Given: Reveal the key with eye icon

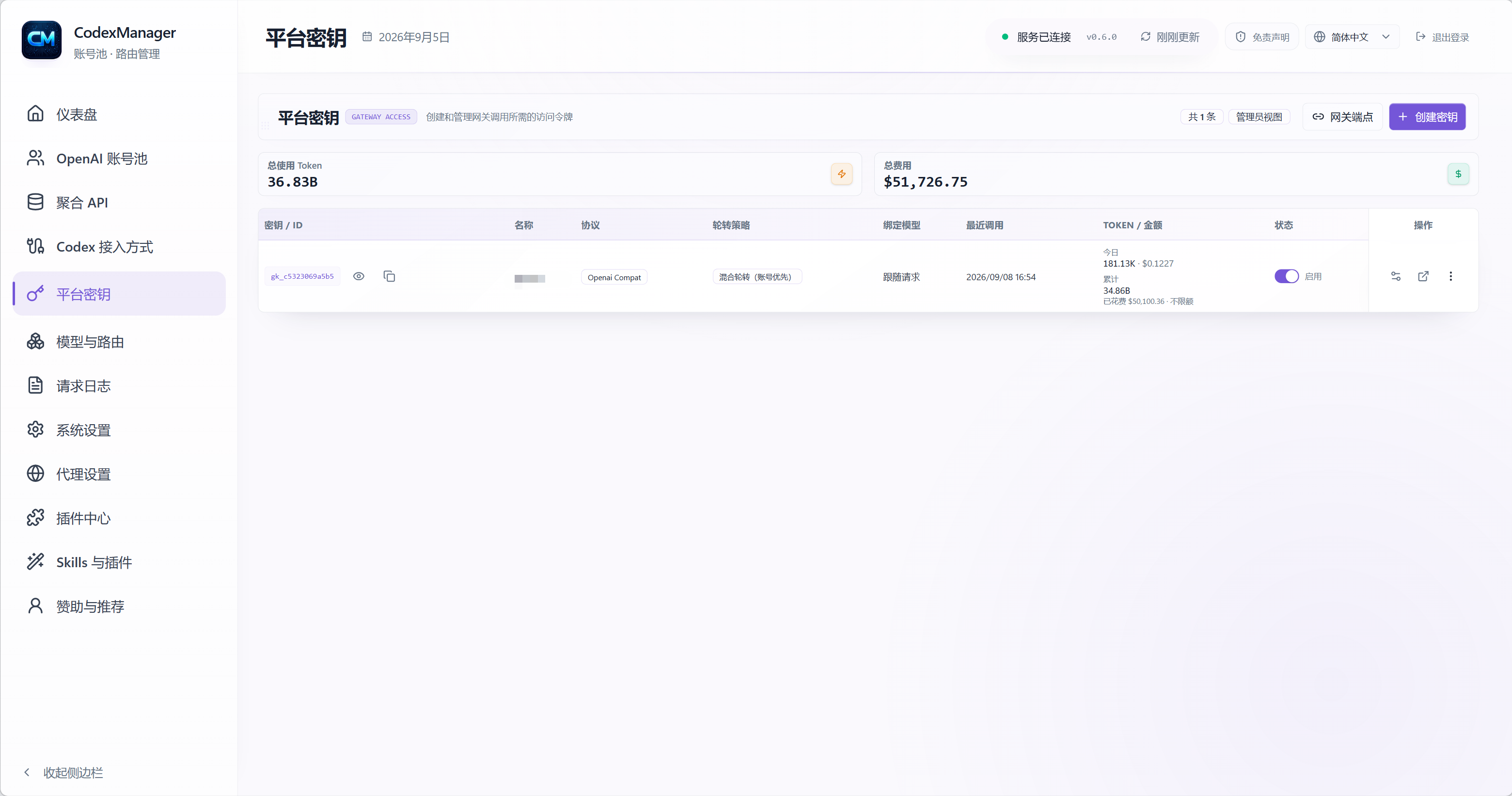Looking at the screenshot, I should (359, 276).
